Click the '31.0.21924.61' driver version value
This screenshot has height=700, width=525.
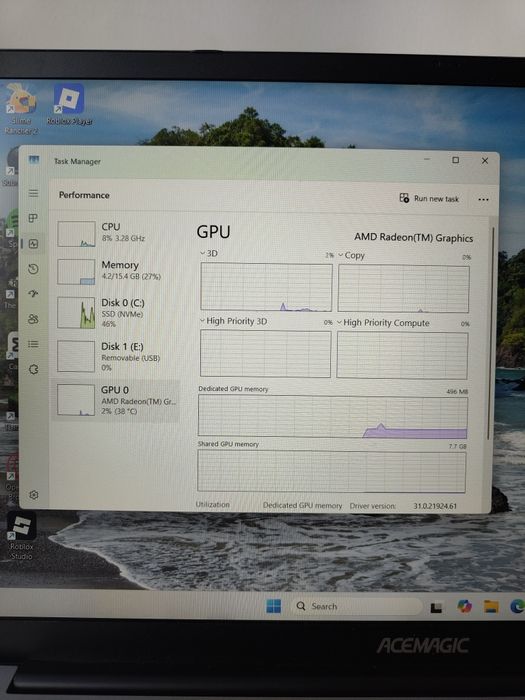point(435,506)
